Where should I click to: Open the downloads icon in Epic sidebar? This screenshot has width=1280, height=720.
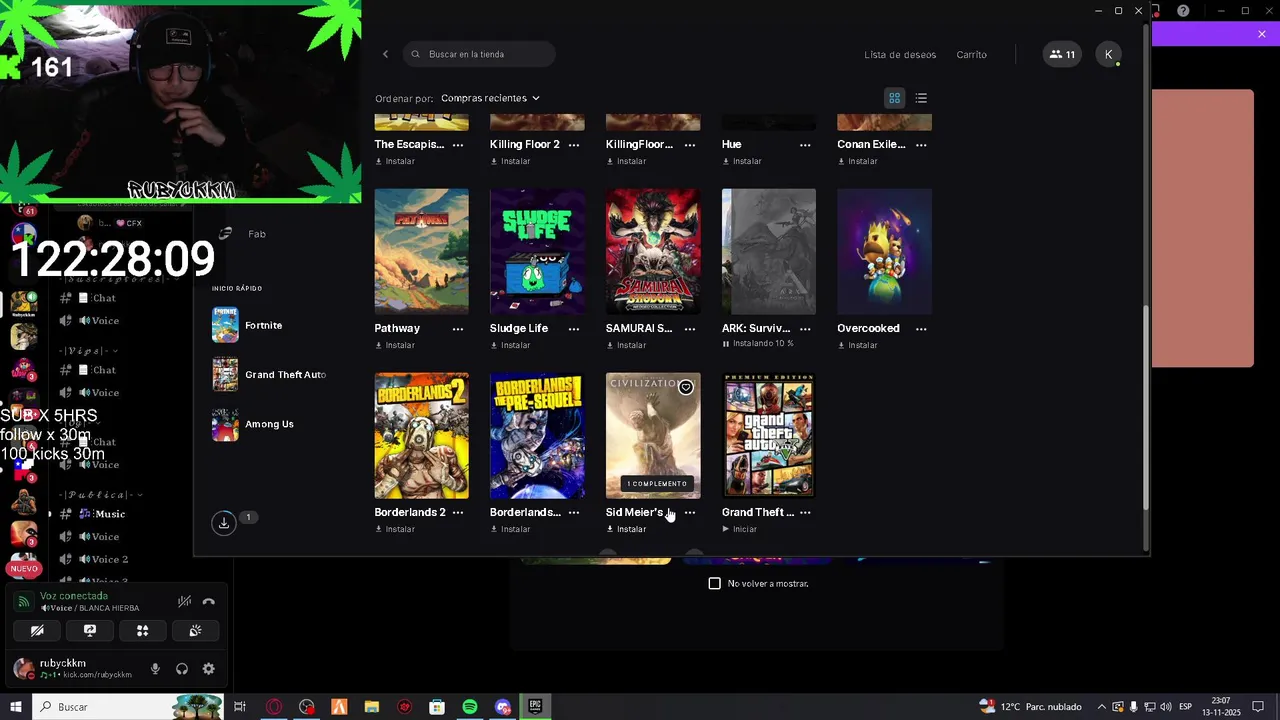tap(224, 522)
